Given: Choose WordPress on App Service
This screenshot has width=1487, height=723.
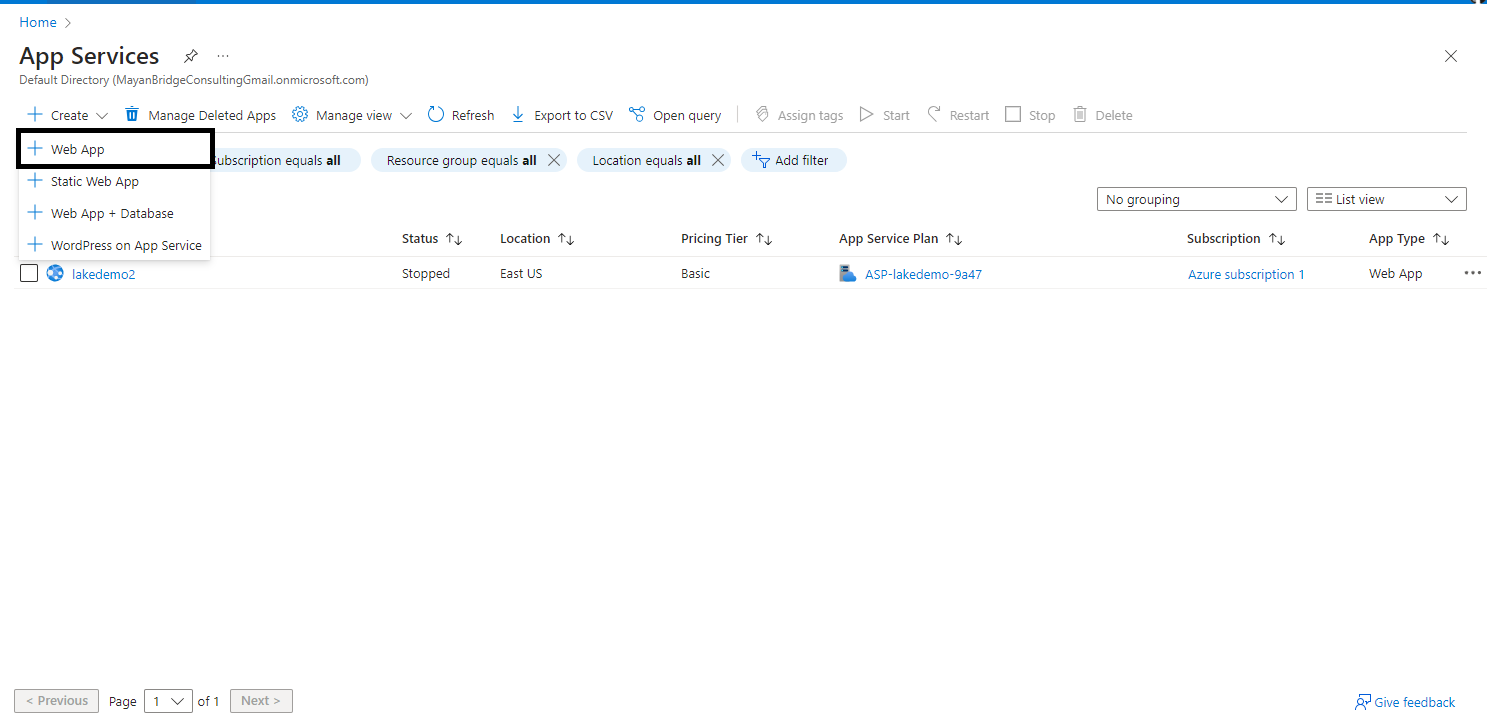Looking at the screenshot, I should (x=115, y=245).
